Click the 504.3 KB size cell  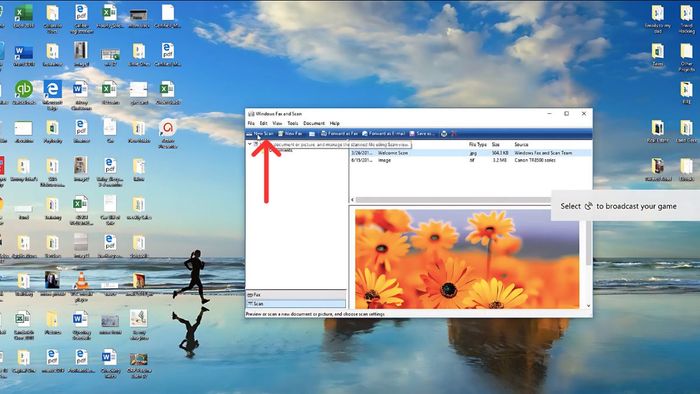pyautogui.click(x=500, y=153)
